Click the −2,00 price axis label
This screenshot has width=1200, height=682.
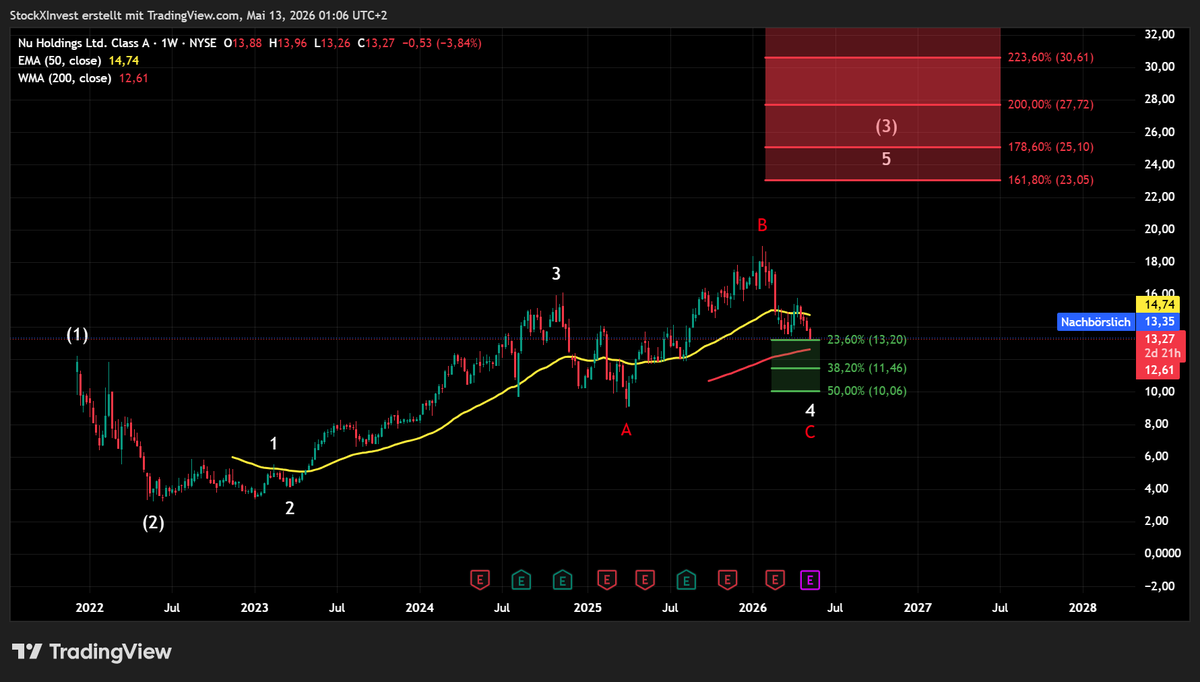(x=1159, y=586)
